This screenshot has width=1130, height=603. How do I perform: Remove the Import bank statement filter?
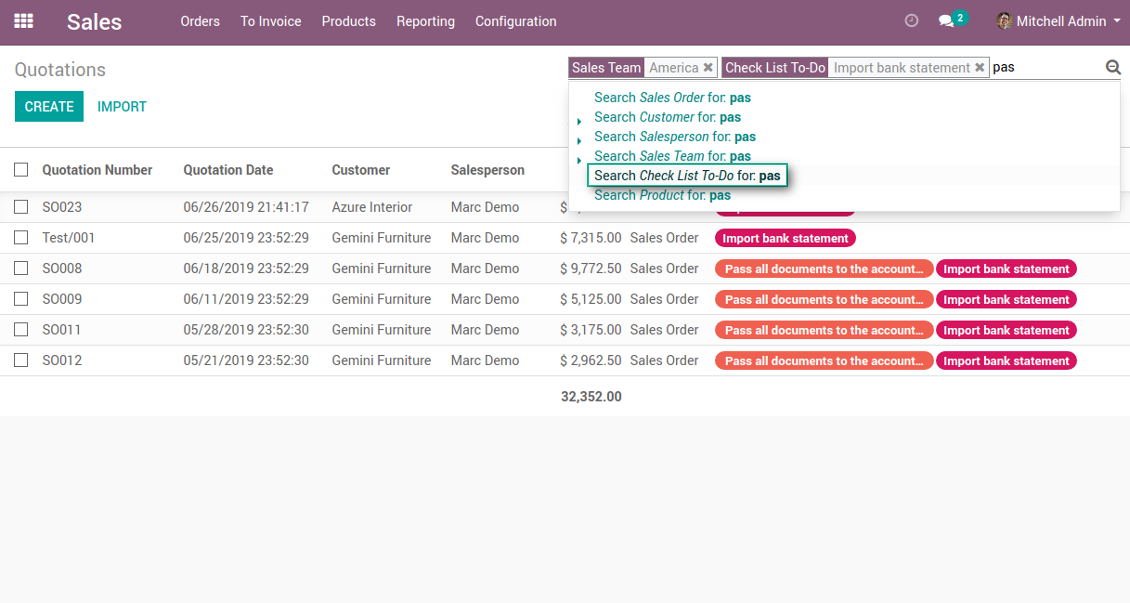[x=979, y=68]
